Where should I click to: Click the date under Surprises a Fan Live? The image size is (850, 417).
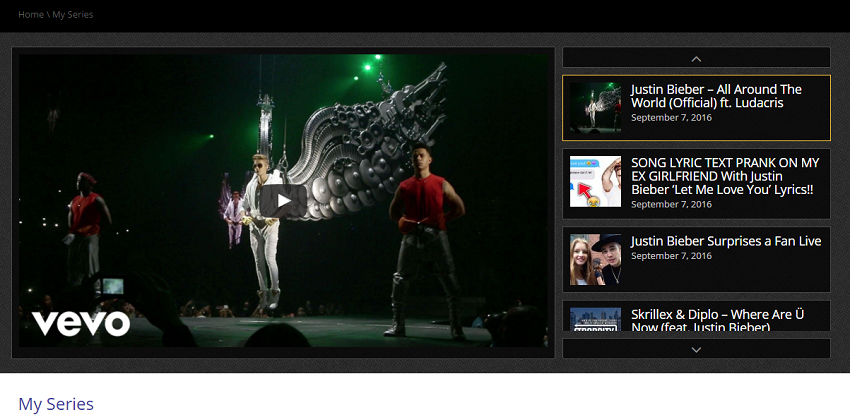[x=671, y=256]
